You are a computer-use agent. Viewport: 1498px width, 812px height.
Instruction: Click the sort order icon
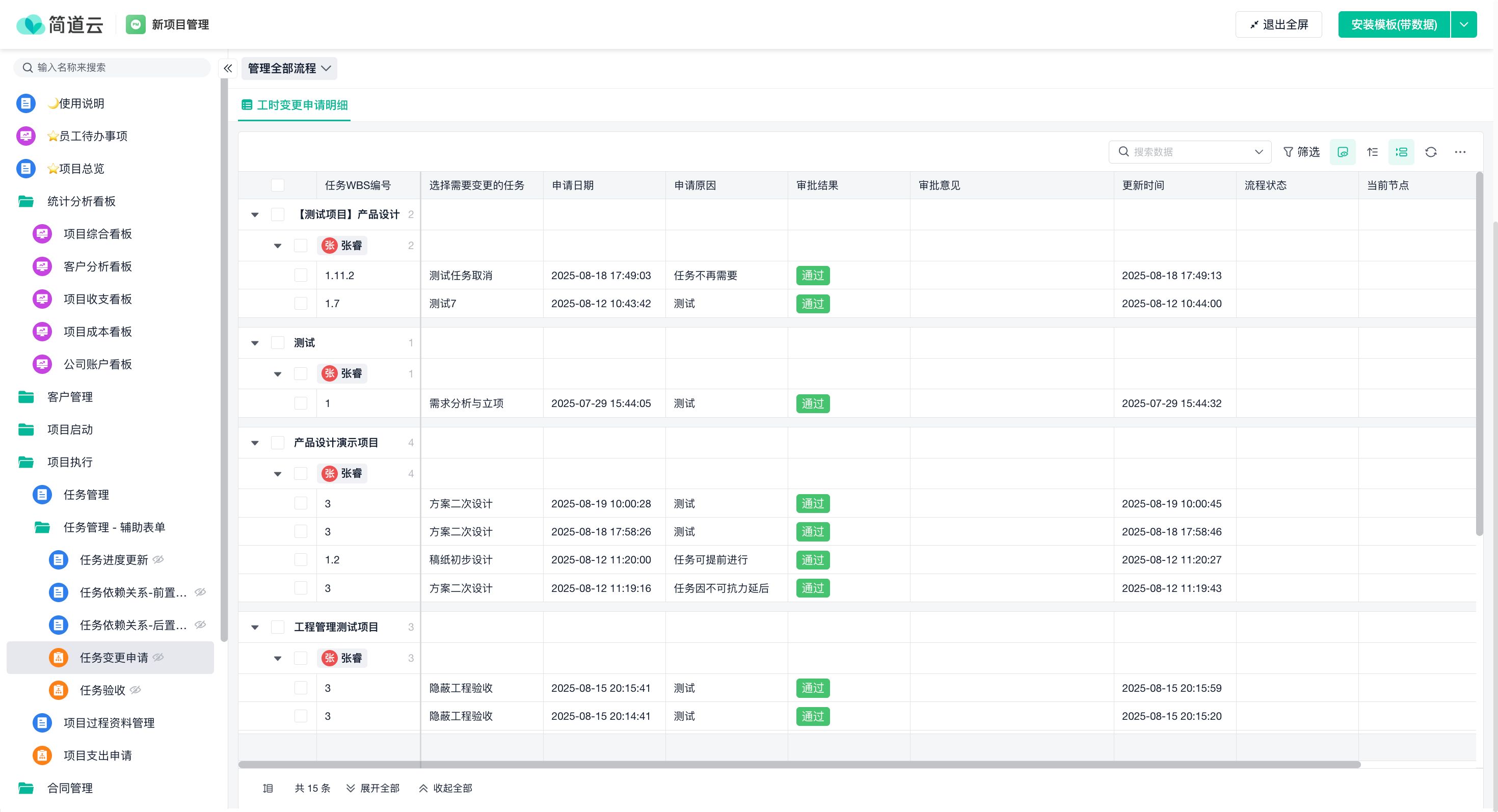pos(1372,152)
